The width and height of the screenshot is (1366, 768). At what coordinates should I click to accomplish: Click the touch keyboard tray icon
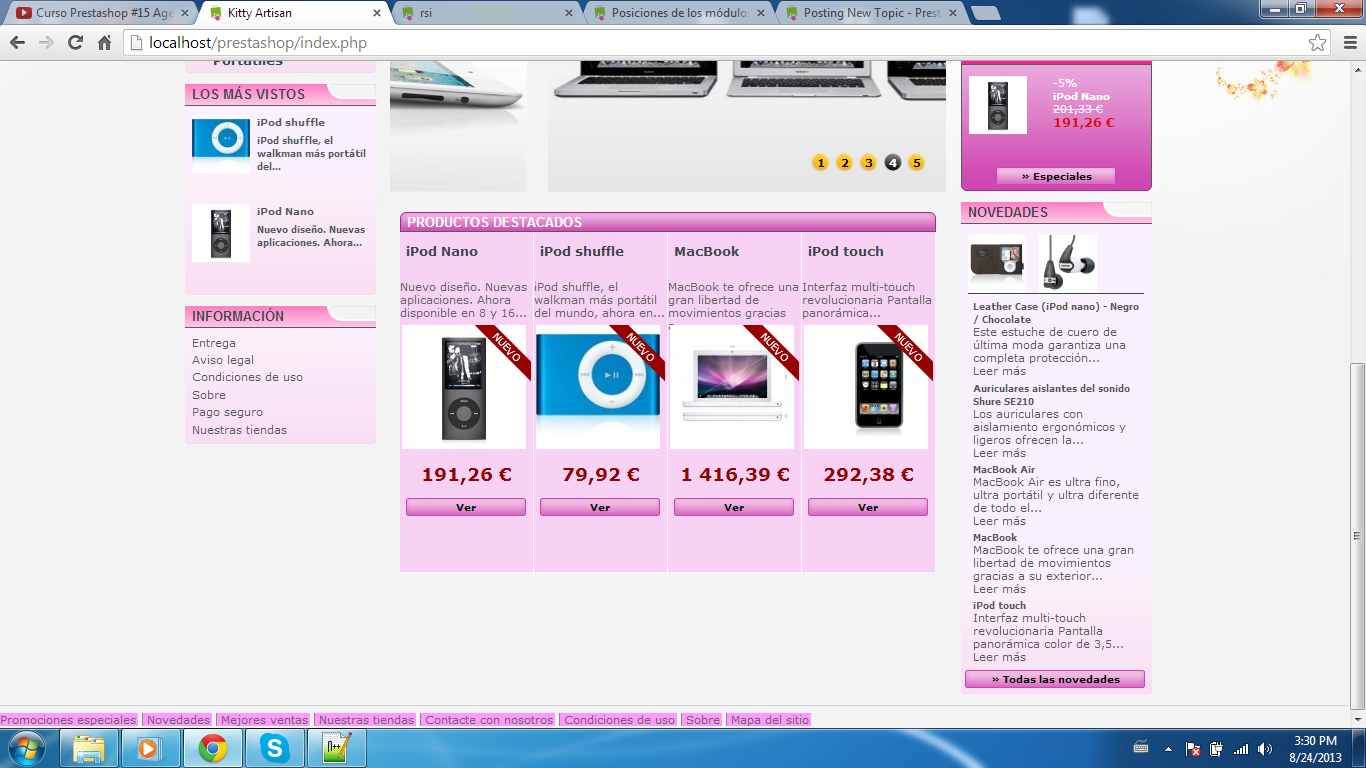click(1141, 748)
